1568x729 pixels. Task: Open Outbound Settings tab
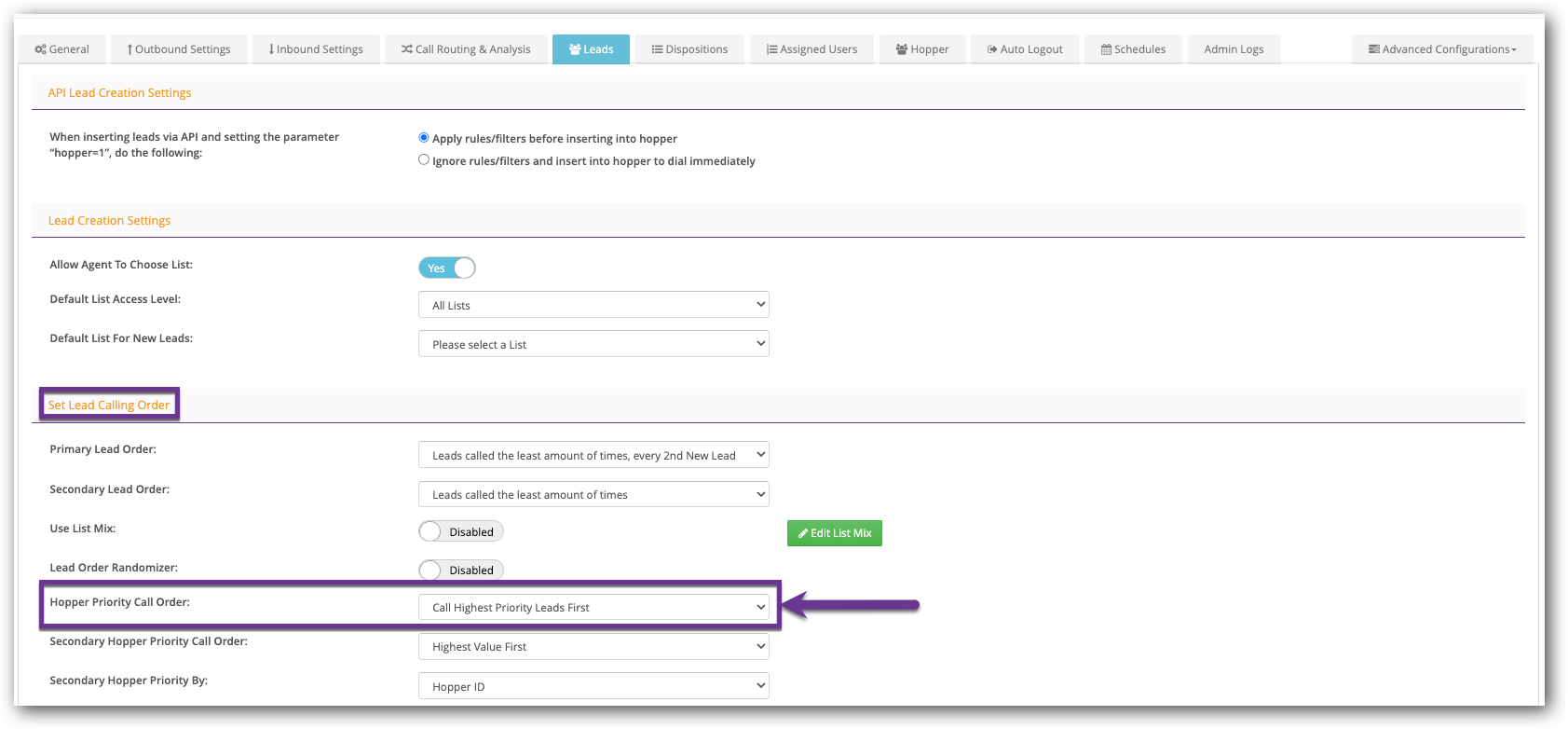(179, 49)
